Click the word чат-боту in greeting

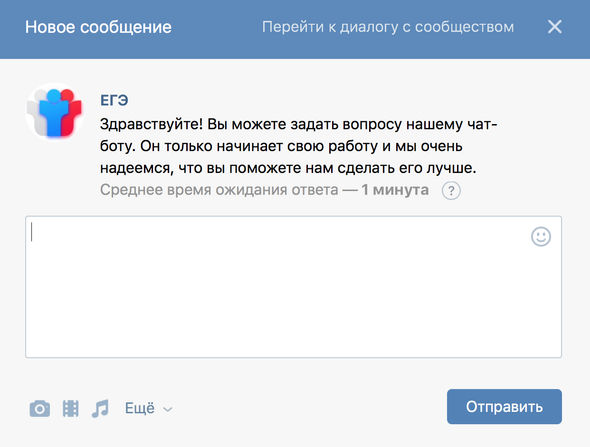tap(482, 125)
